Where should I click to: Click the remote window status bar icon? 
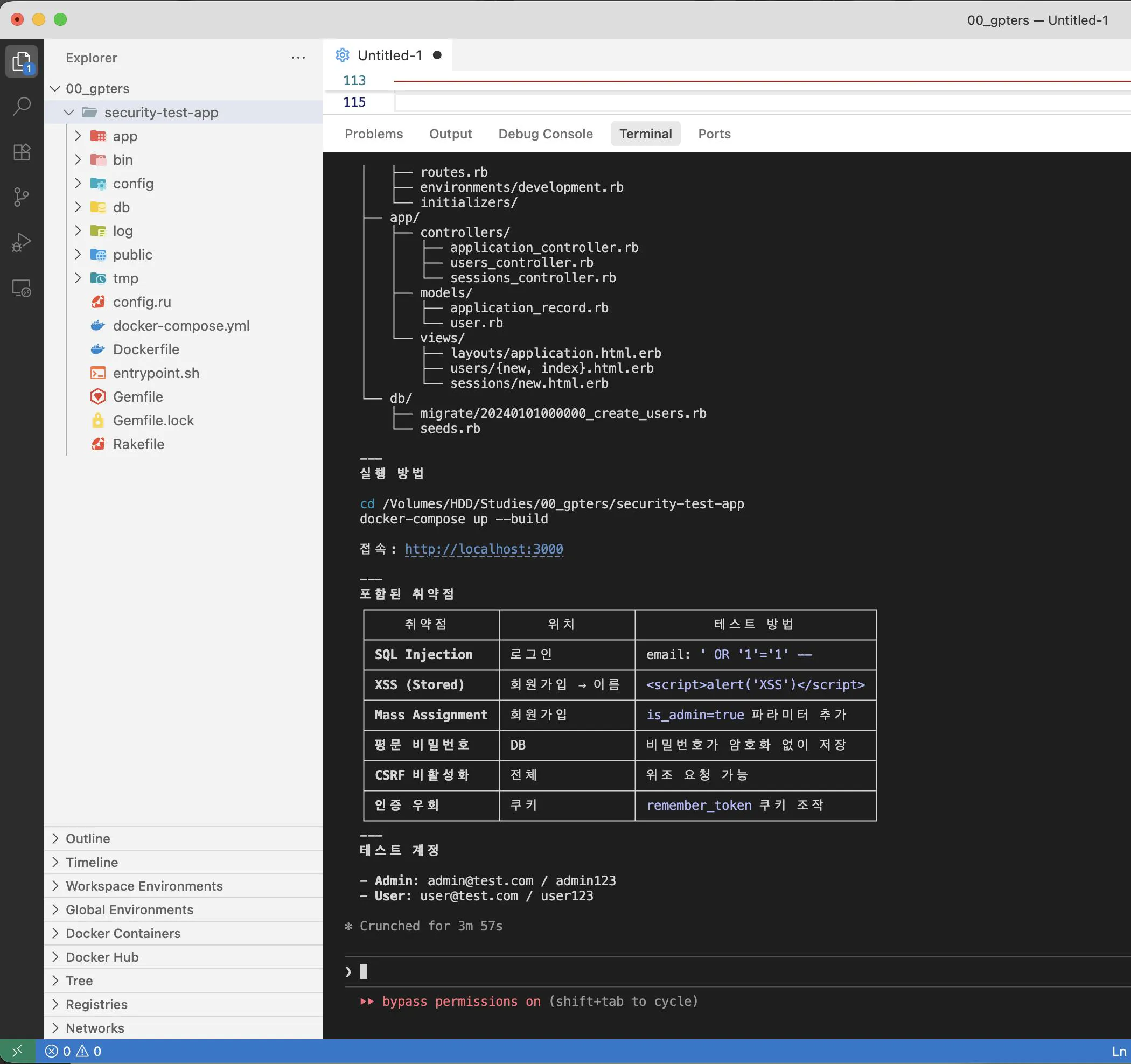click(17, 1051)
